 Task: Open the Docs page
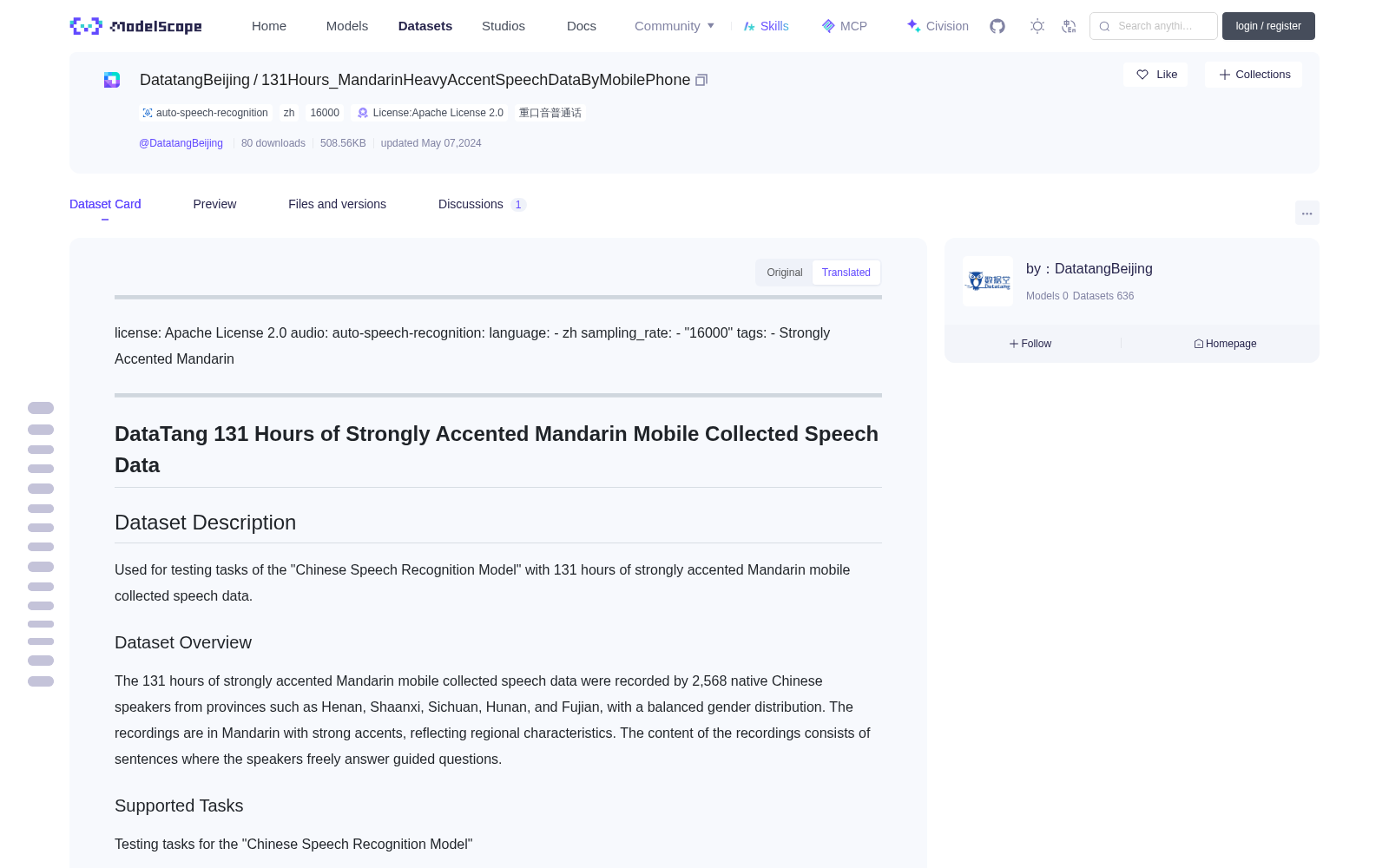click(582, 26)
